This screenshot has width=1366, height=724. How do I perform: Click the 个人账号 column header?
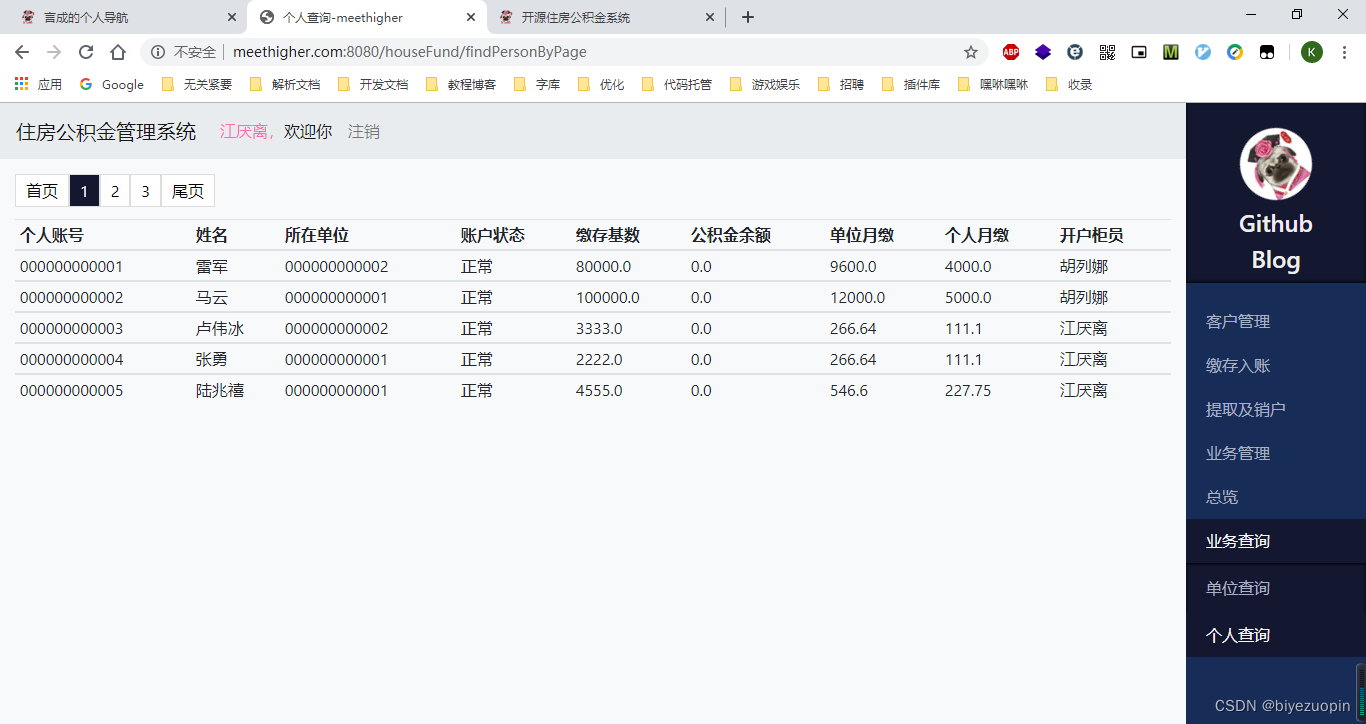coord(52,235)
